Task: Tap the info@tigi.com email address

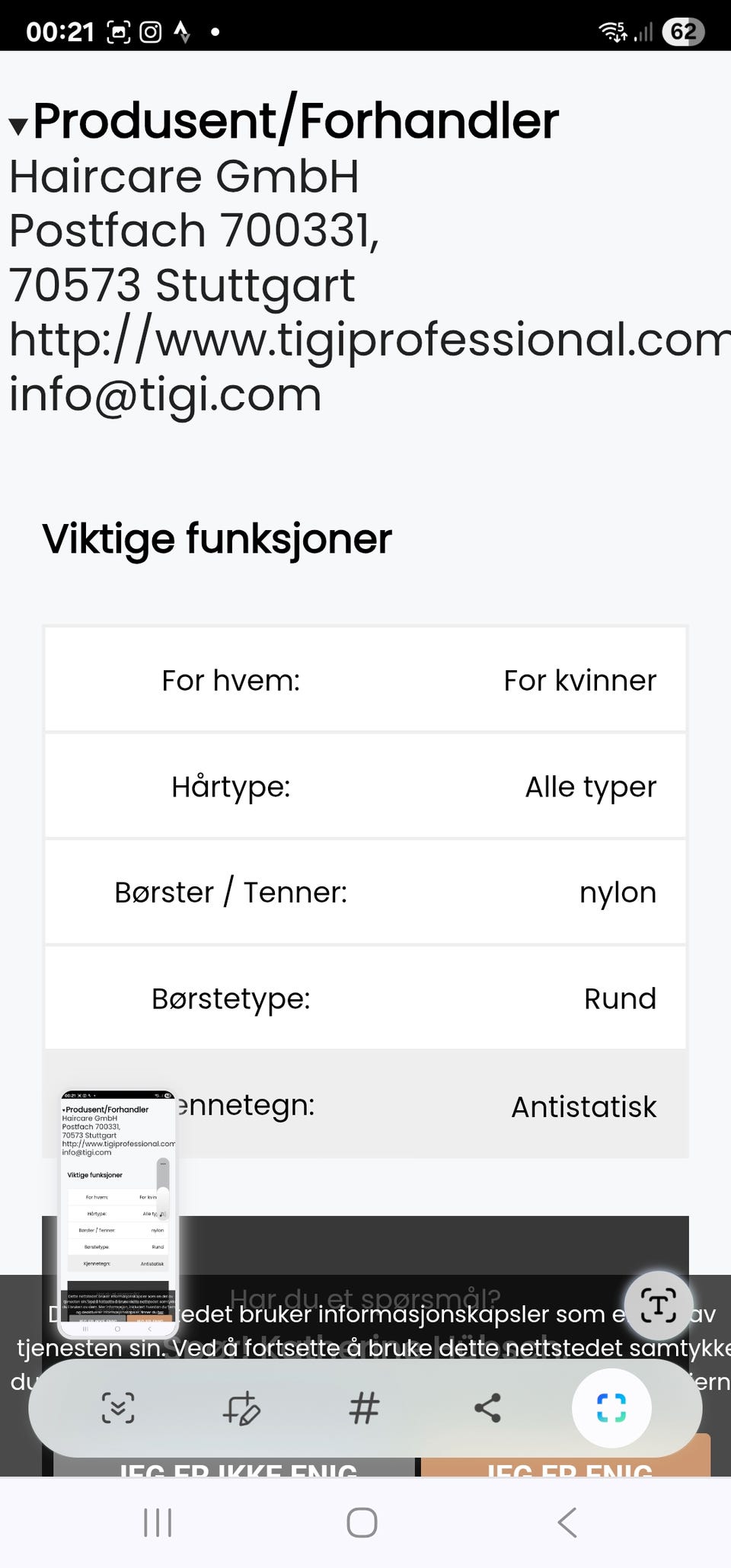Action: 165,395
